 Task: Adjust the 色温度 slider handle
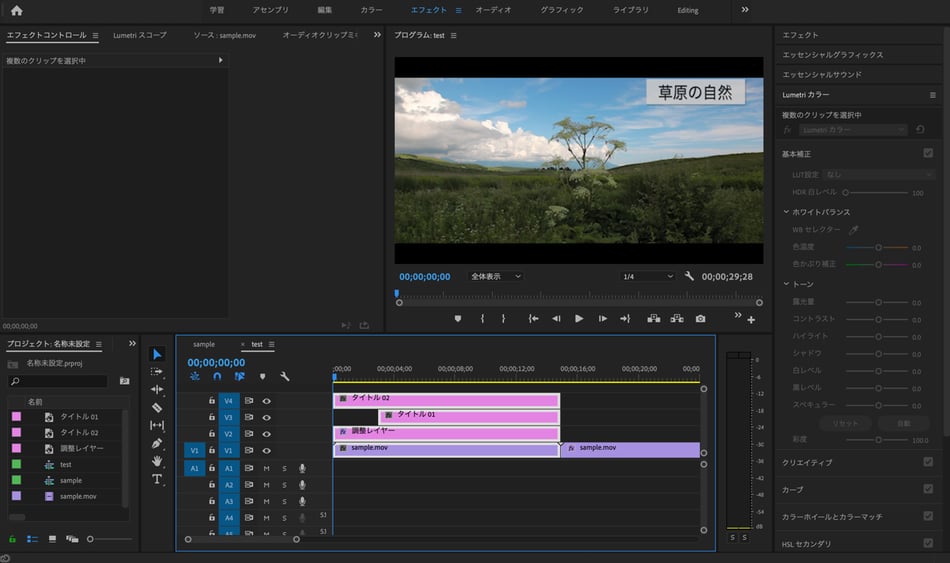(878, 247)
